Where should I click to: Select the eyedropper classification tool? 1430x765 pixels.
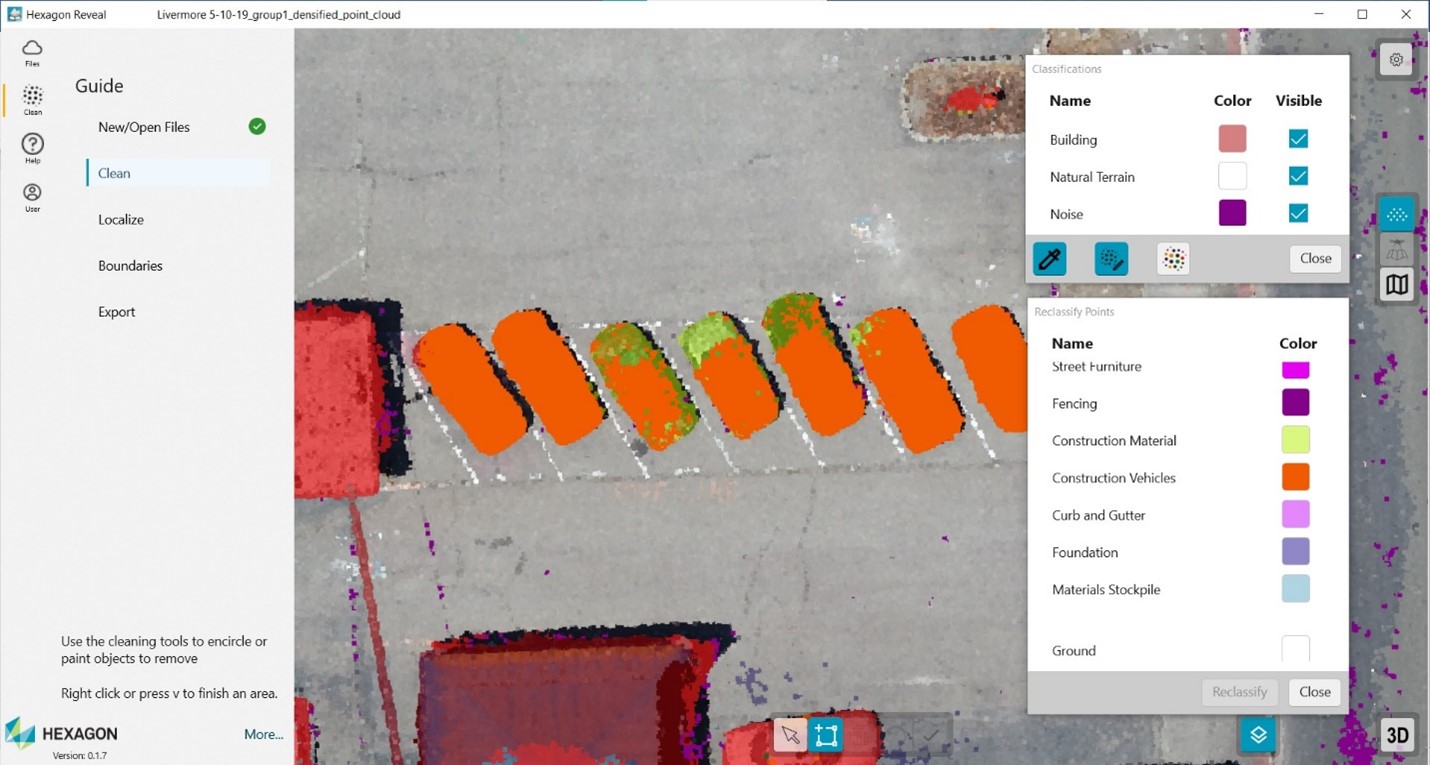click(1050, 259)
